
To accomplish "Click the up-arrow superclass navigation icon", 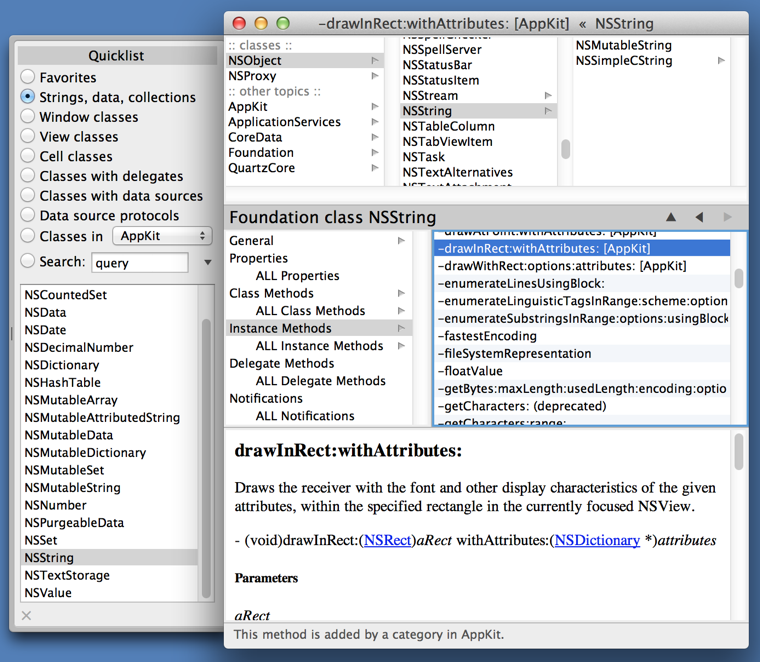I will 671,217.
